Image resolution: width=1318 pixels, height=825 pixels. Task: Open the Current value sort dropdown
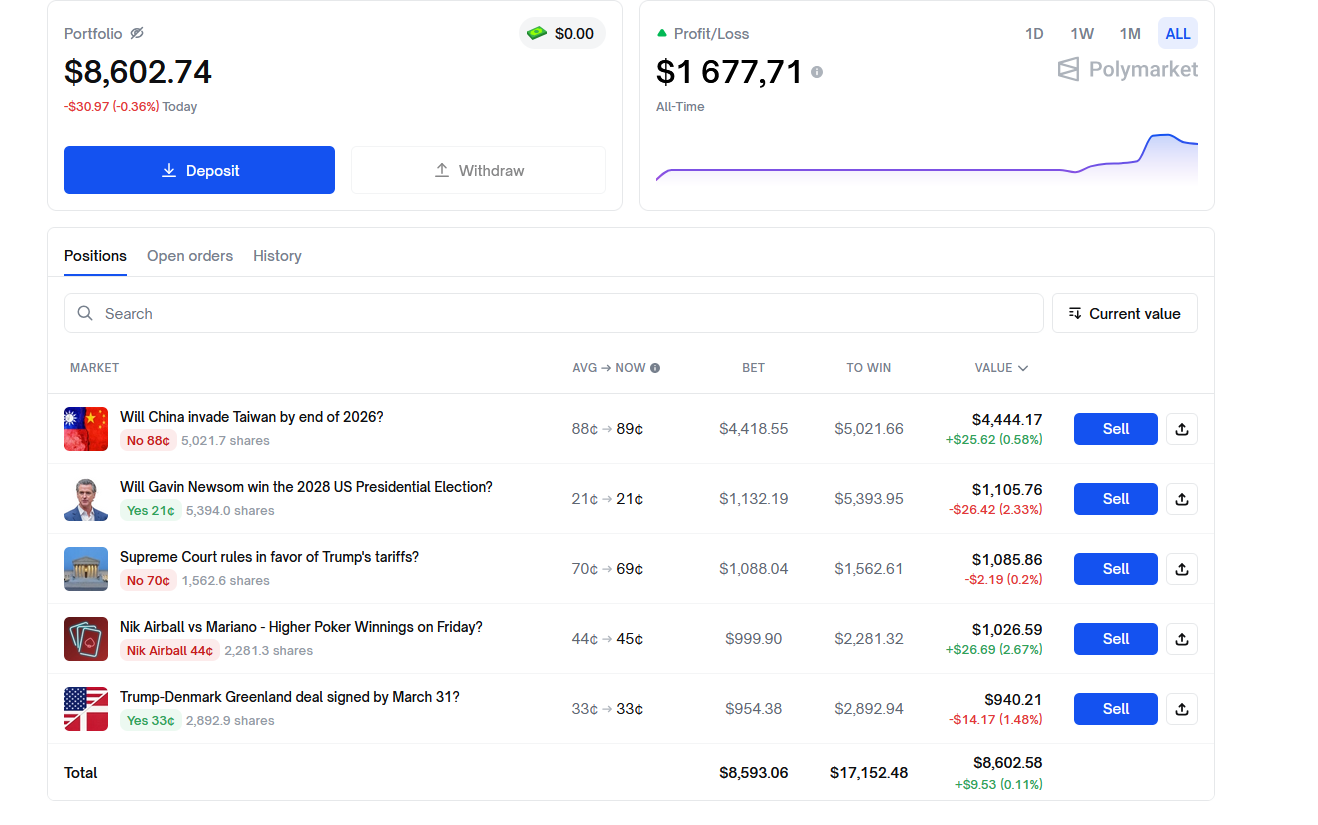pos(1124,313)
